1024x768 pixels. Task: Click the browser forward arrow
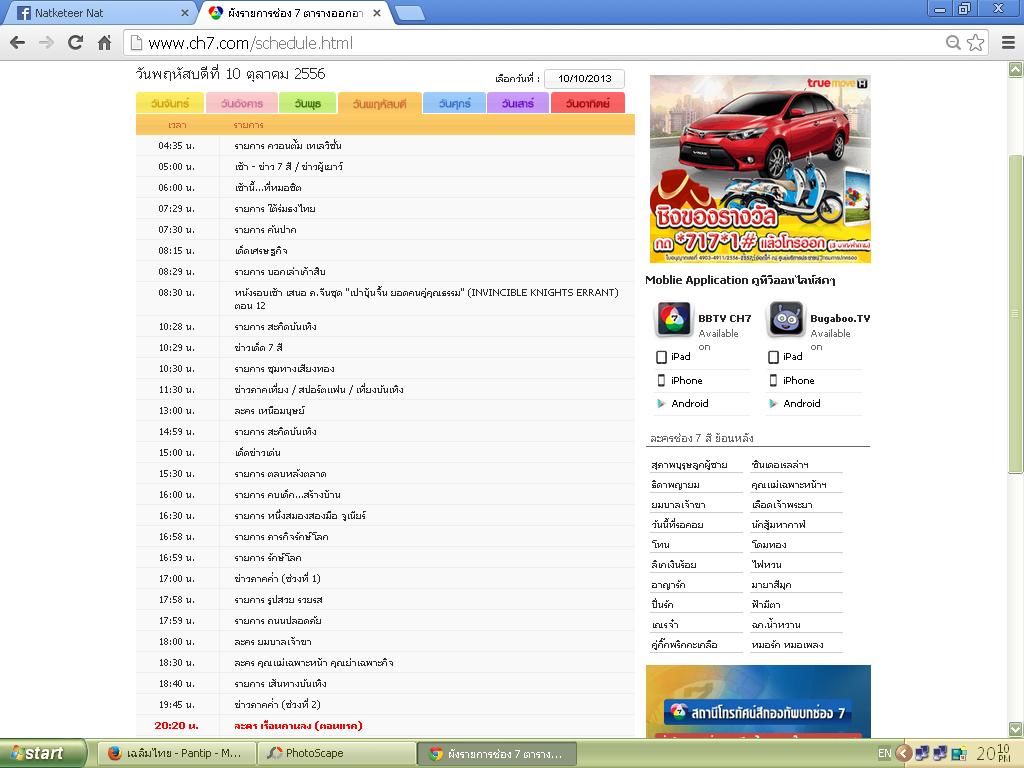point(46,43)
